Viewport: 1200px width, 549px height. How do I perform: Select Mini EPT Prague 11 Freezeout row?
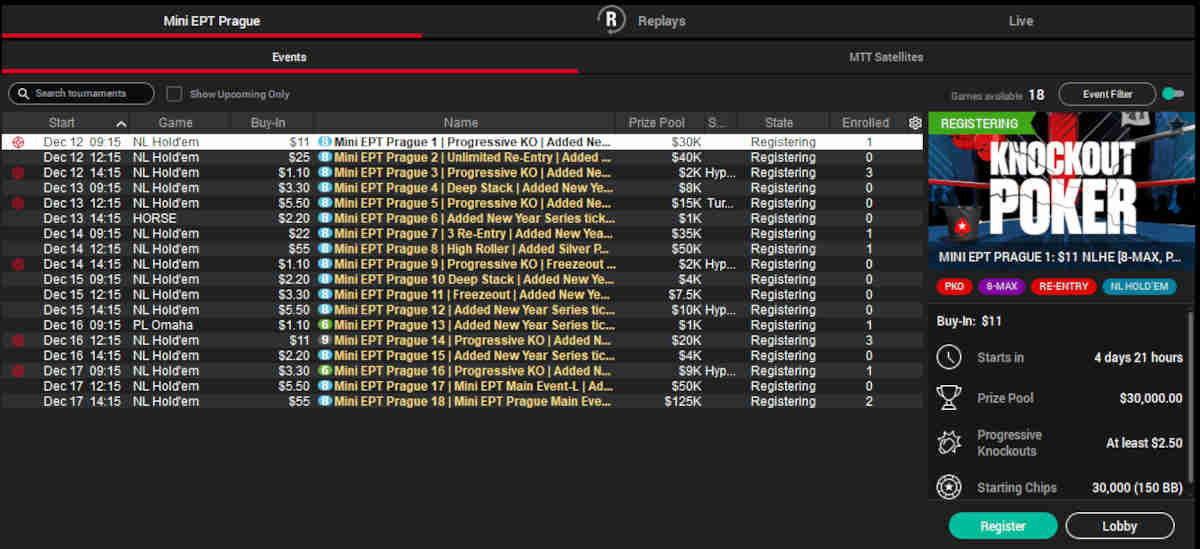pos(462,295)
